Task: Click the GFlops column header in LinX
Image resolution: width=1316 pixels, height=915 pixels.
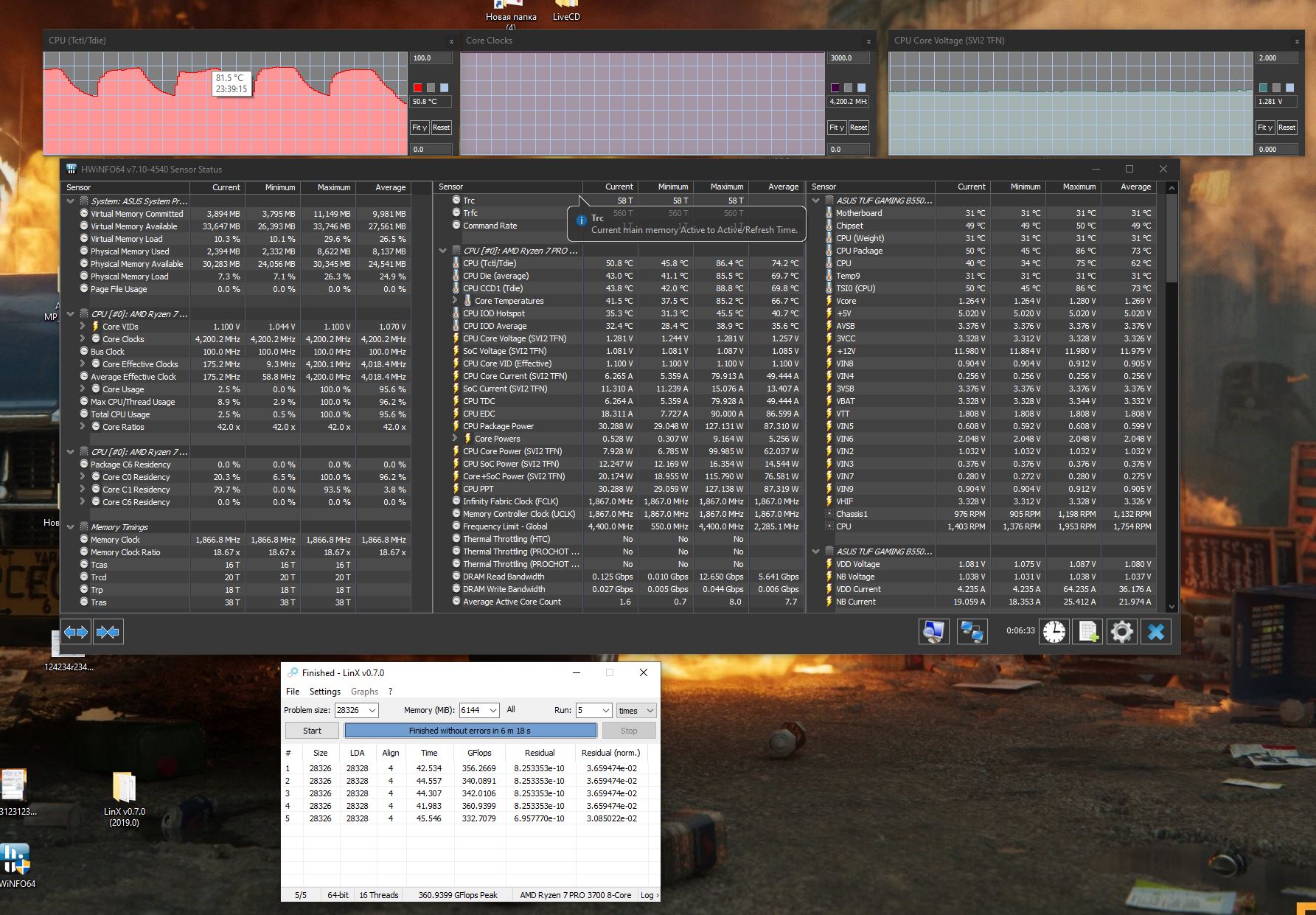Action: tap(479, 753)
